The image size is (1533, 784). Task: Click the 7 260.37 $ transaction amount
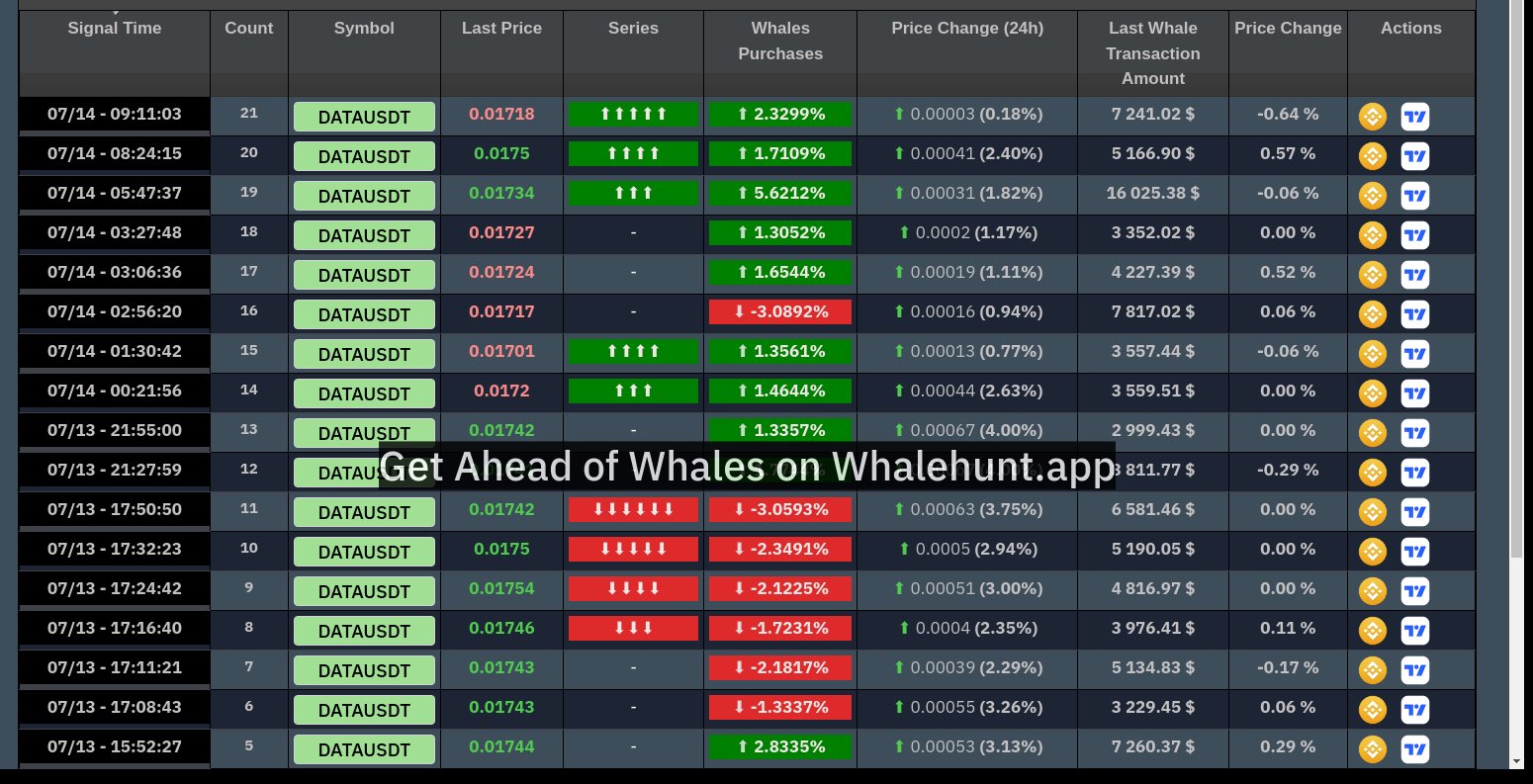1153,746
